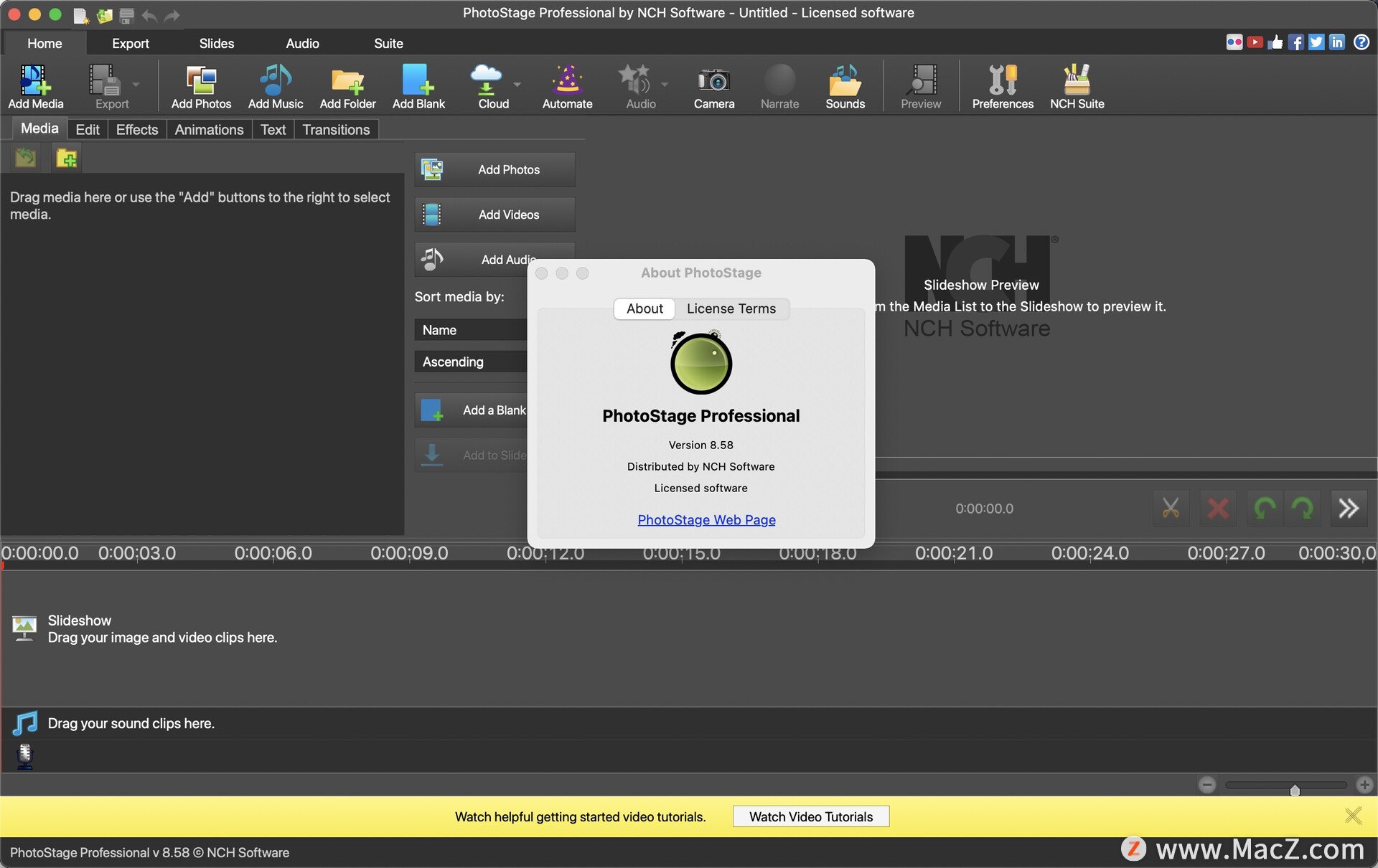This screenshot has height=868, width=1378.
Task: Open the Animations panel tab
Action: coord(209,129)
